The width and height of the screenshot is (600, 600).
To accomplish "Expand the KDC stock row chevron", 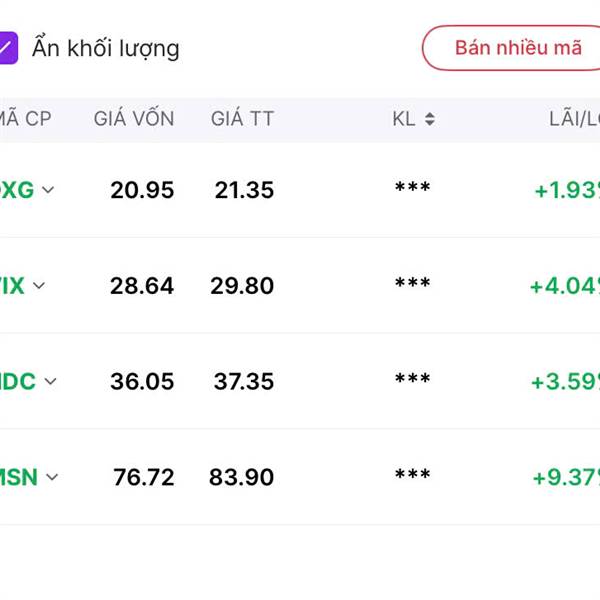I will [50, 381].
